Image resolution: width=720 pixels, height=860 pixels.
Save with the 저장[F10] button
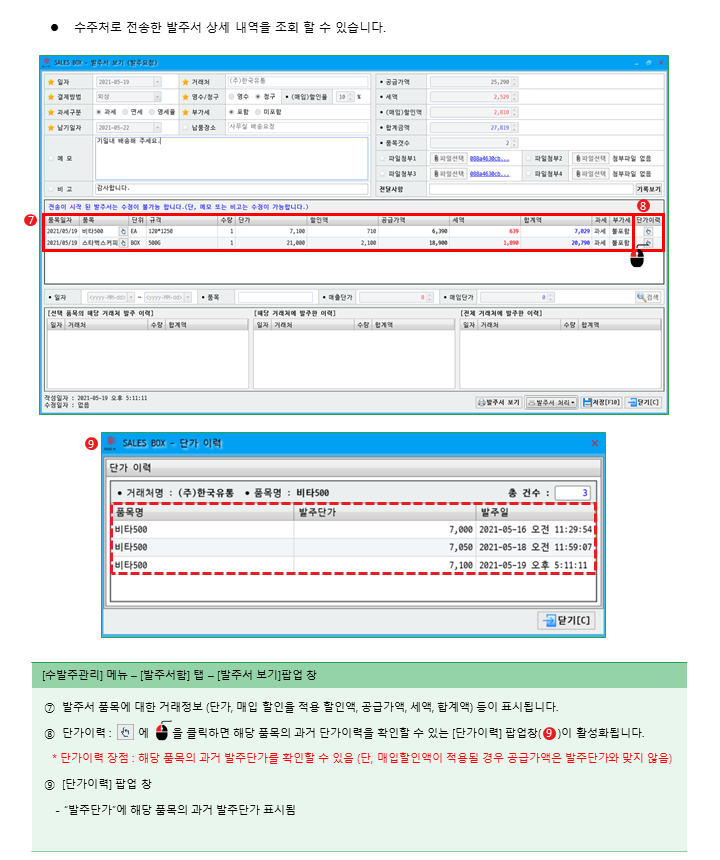pos(601,403)
